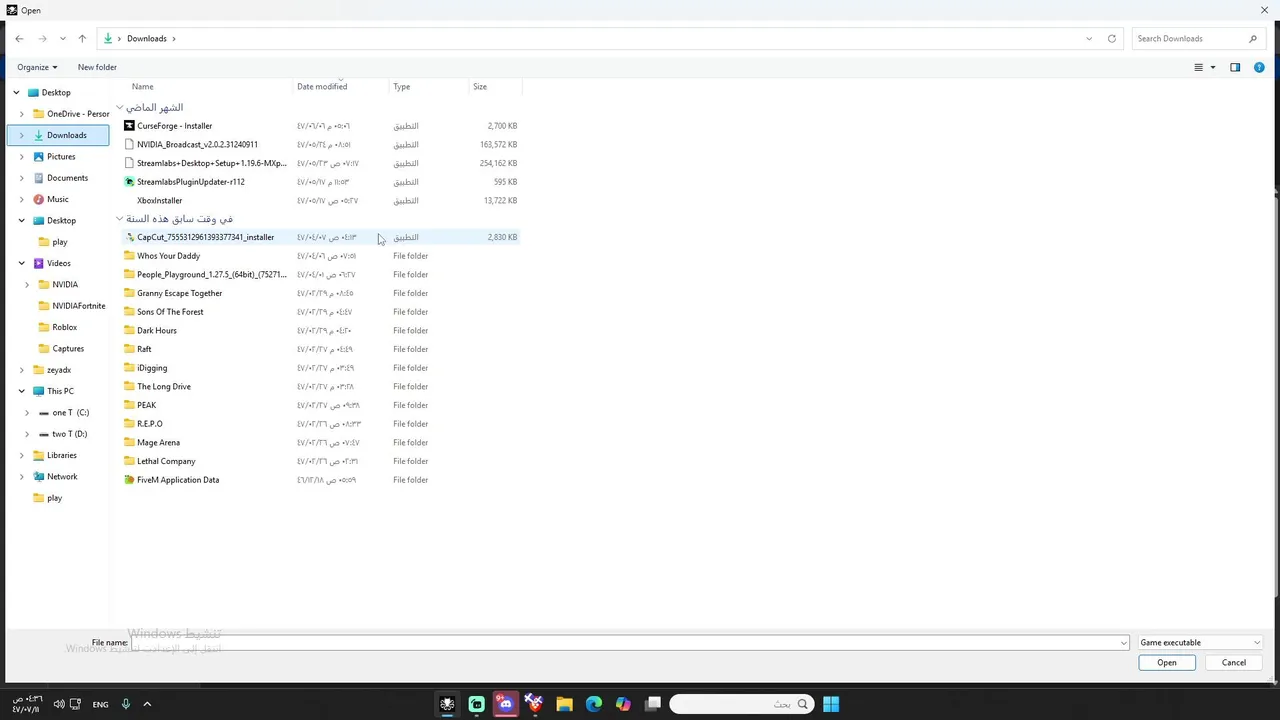Image resolution: width=1280 pixels, height=720 pixels.
Task: Open the volume tray icon
Action: click(59, 704)
